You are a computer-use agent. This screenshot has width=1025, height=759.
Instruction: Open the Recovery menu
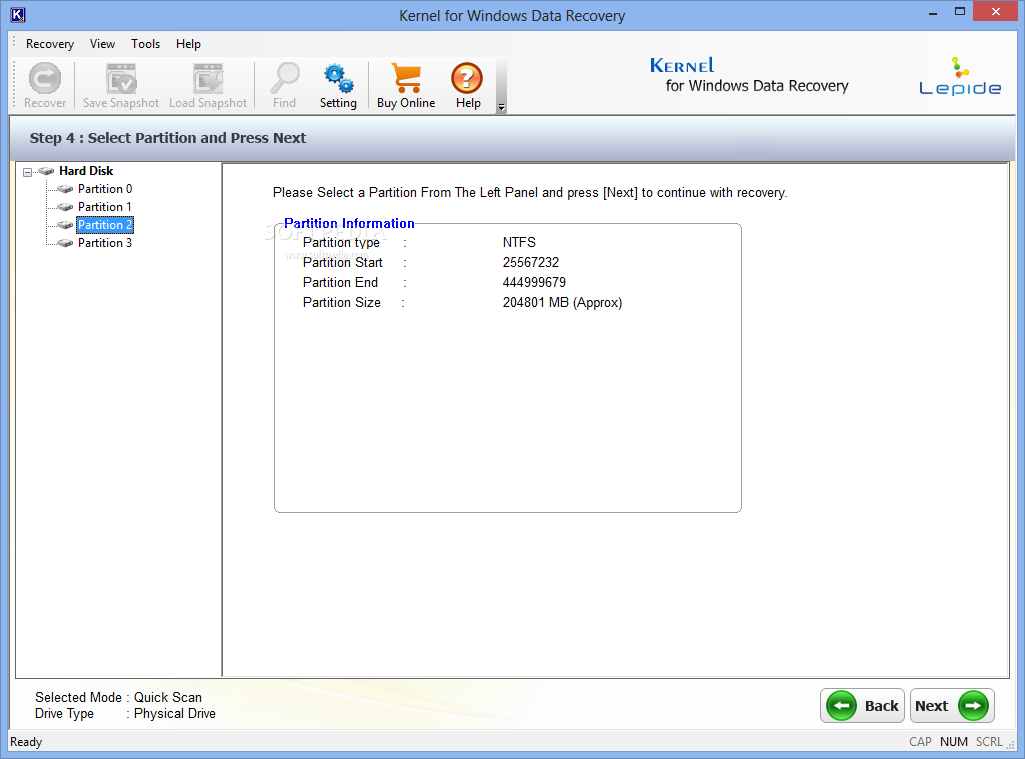coord(50,44)
